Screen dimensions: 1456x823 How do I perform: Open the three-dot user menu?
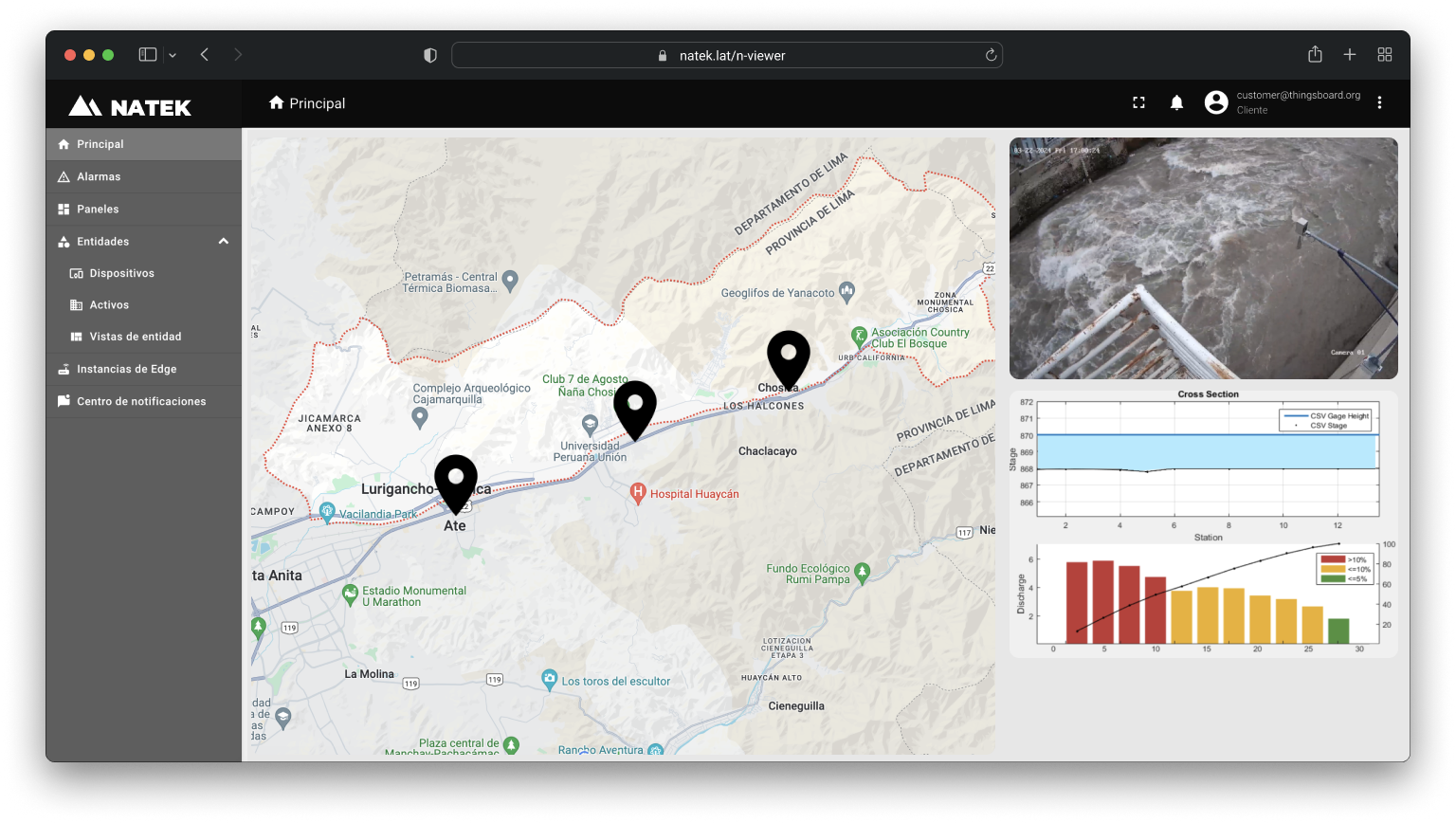[x=1379, y=103]
